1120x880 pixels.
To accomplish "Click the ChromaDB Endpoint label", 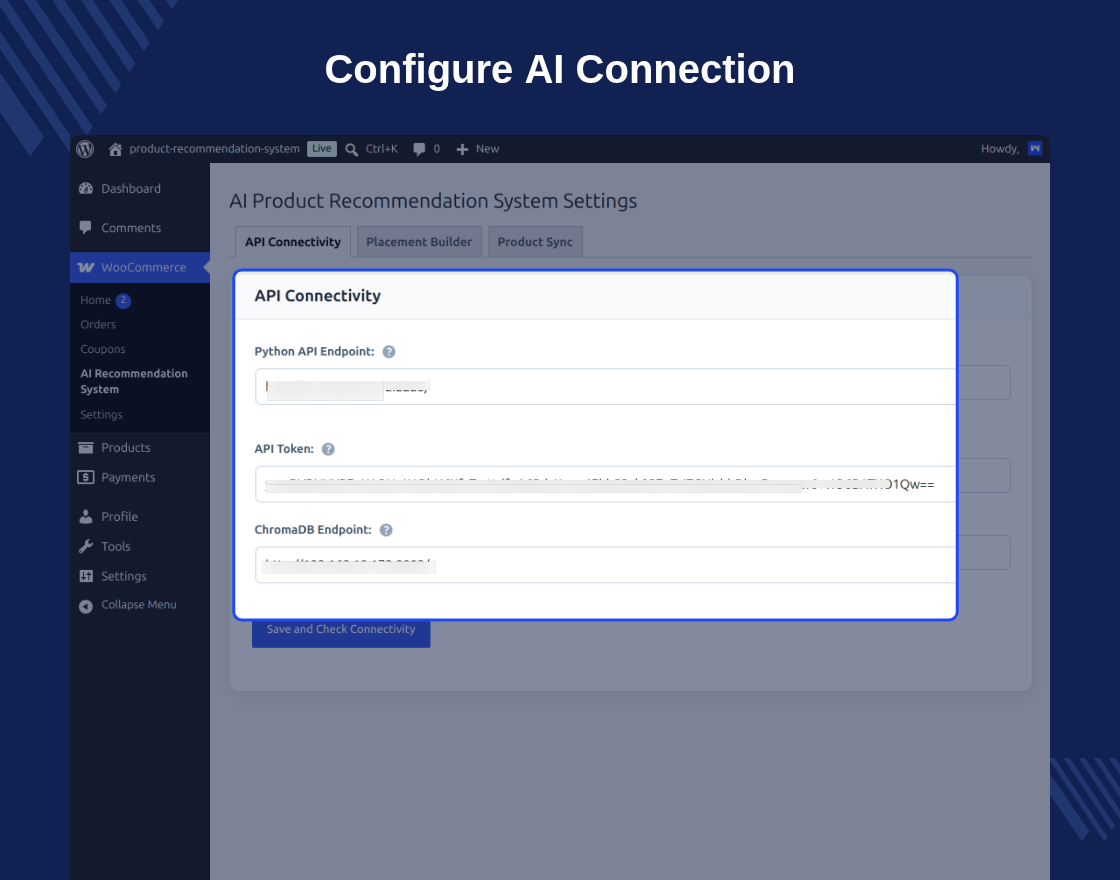I will (313, 530).
